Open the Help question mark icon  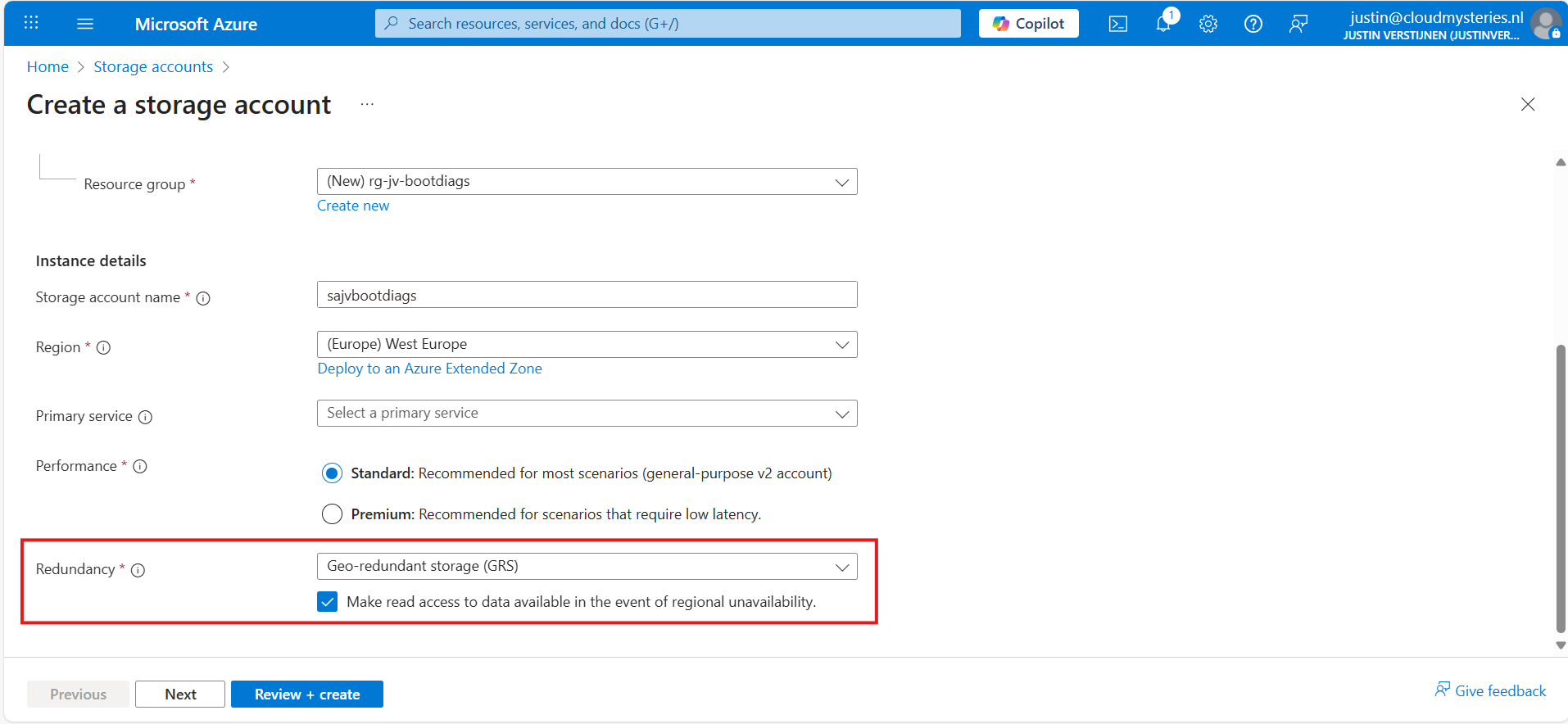pyautogui.click(x=1253, y=24)
